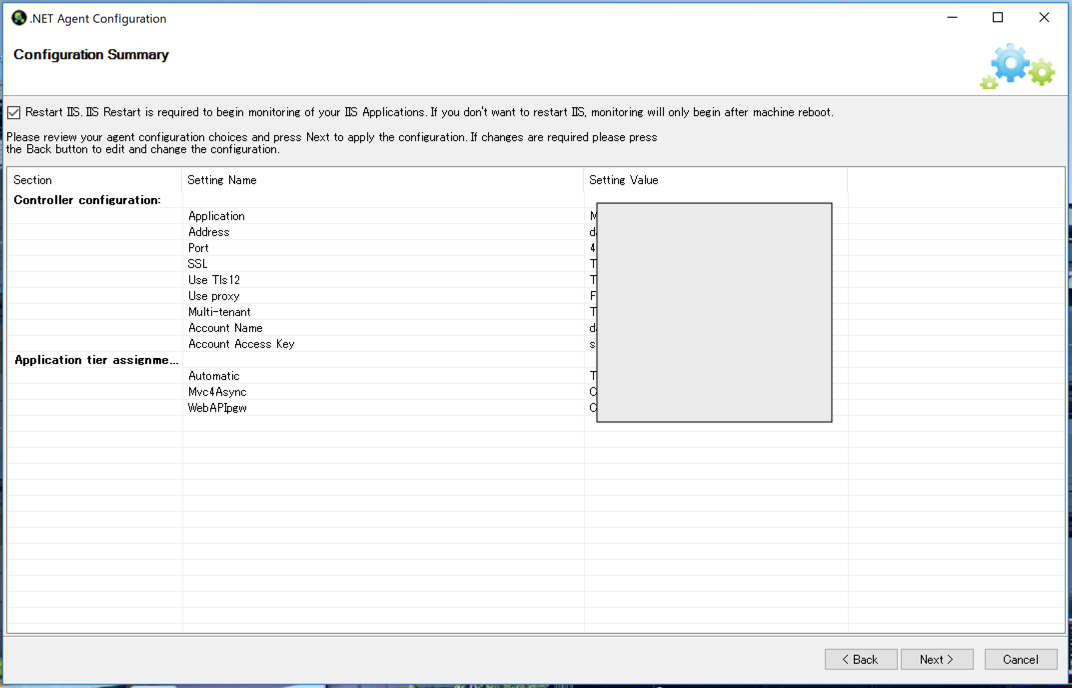Click the Back button
This screenshot has height=688, width=1072.
point(860,659)
